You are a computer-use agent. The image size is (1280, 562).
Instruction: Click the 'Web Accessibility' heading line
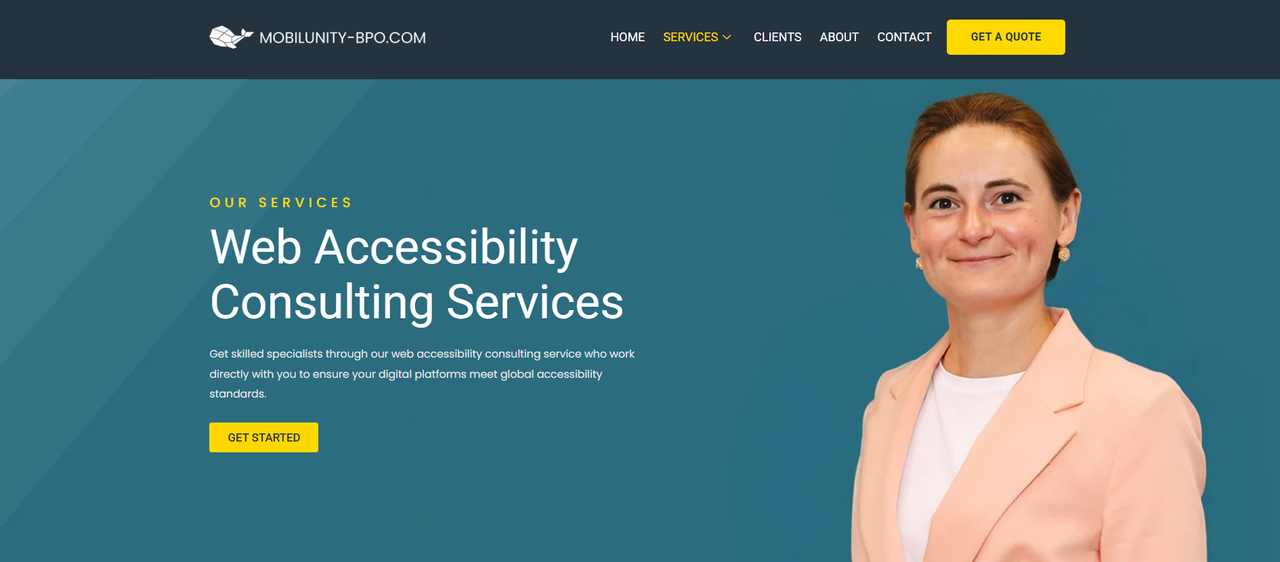click(x=393, y=247)
